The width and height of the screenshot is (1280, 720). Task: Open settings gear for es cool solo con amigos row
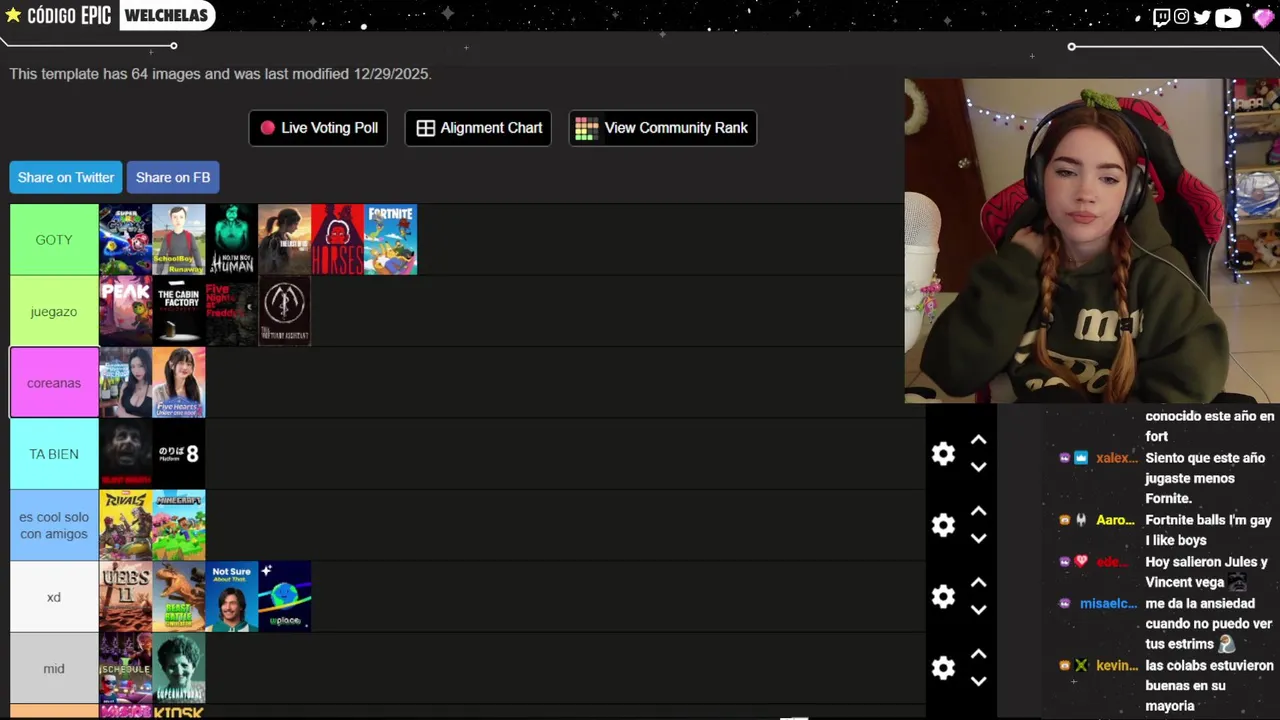pyautogui.click(x=943, y=525)
